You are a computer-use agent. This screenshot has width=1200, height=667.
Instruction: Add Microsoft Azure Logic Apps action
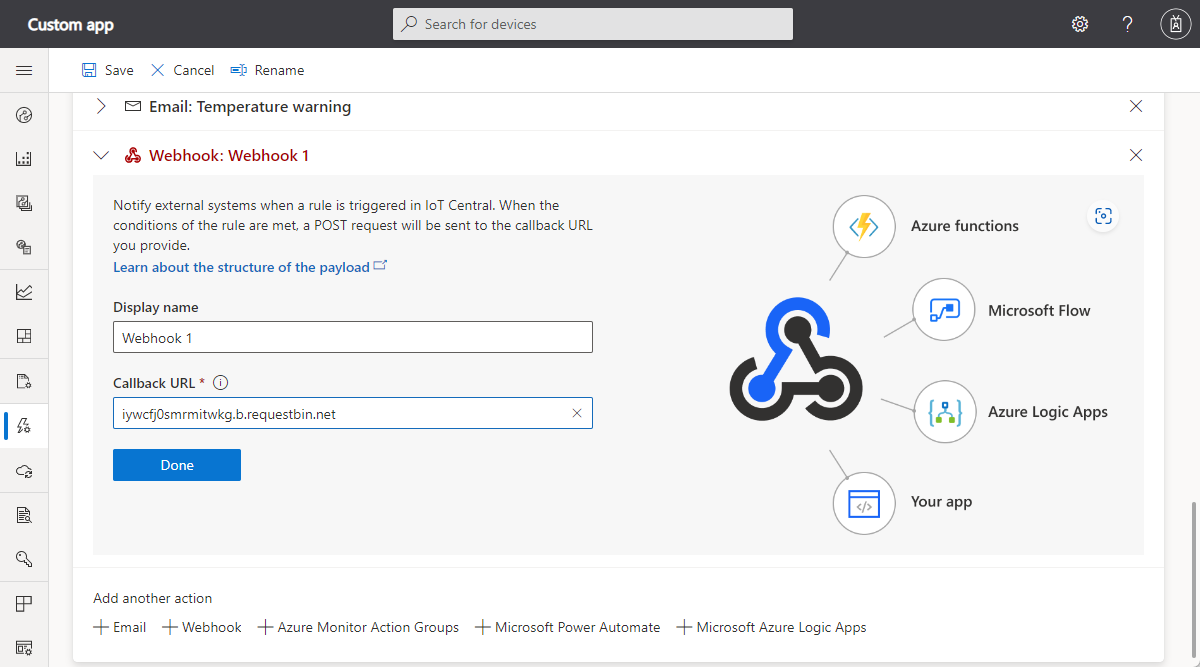772,627
